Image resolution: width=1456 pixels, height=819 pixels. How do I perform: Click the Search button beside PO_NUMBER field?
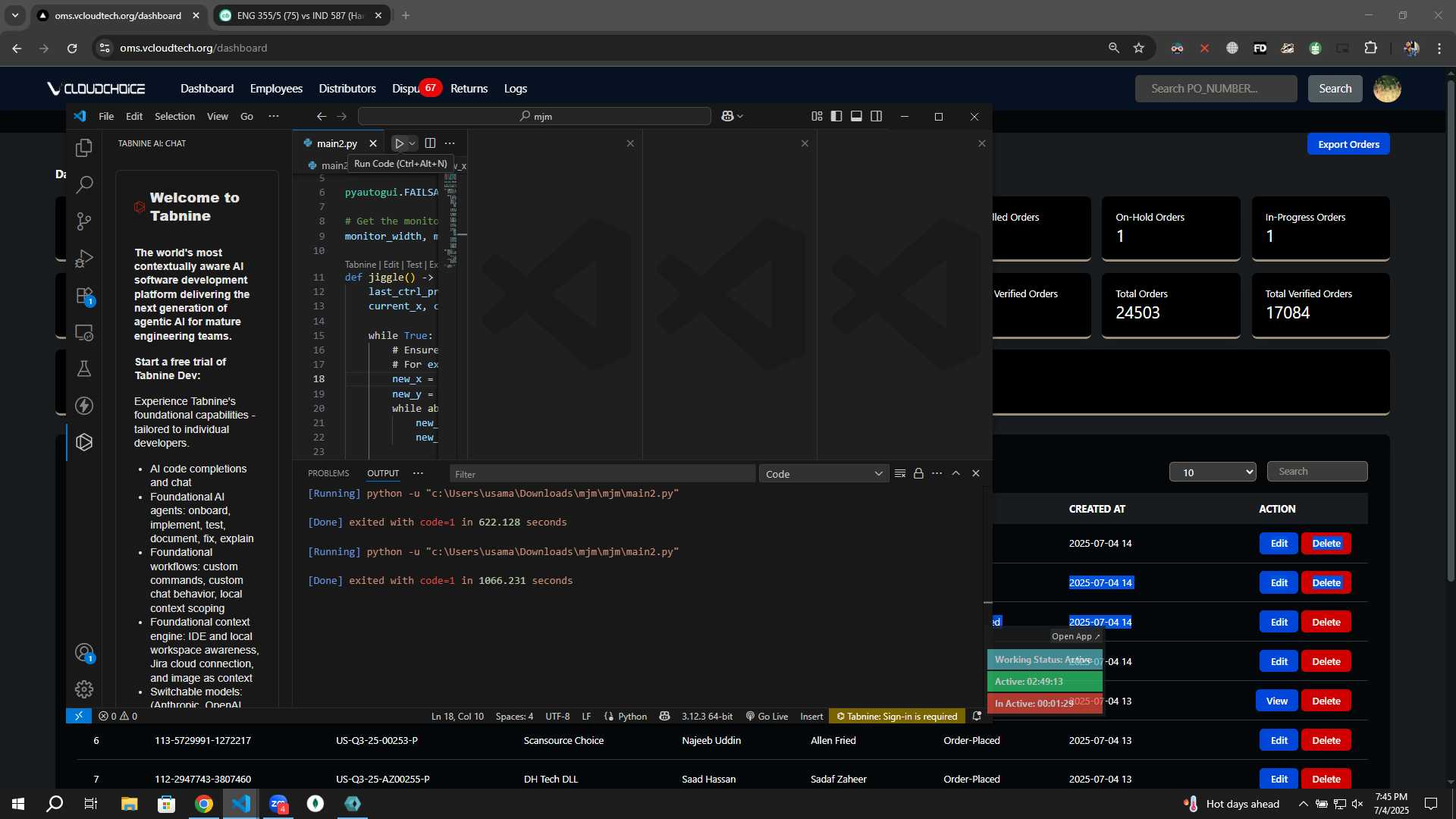[x=1335, y=89]
